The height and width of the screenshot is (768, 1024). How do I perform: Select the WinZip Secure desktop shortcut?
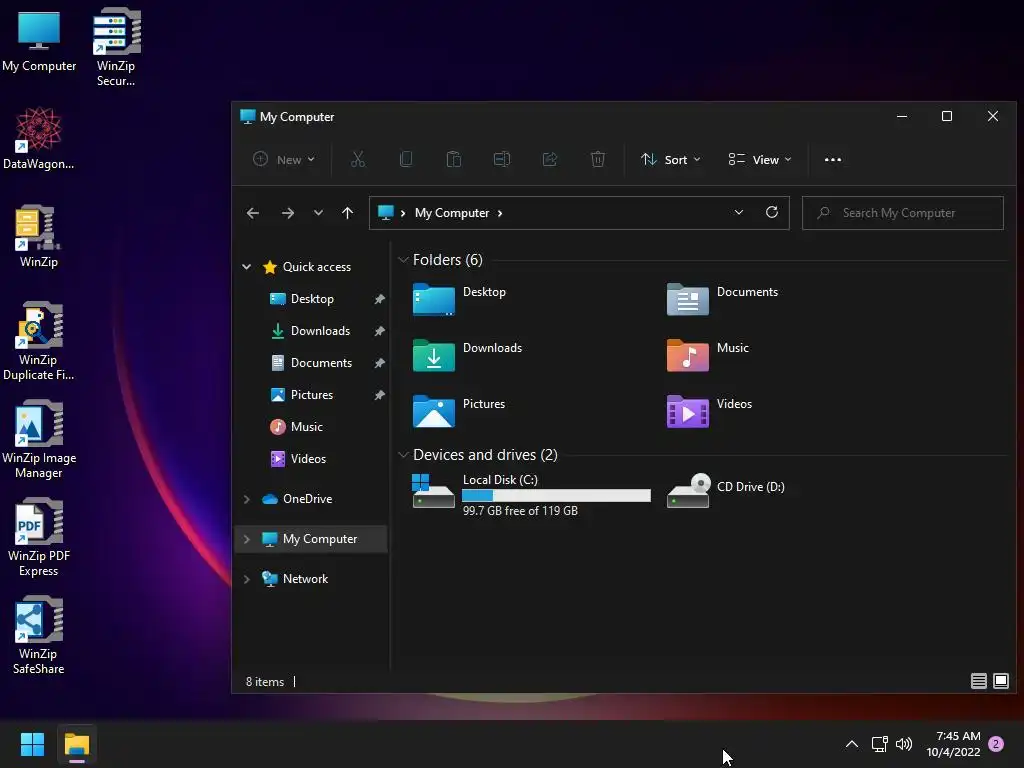[x=116, y=47]
